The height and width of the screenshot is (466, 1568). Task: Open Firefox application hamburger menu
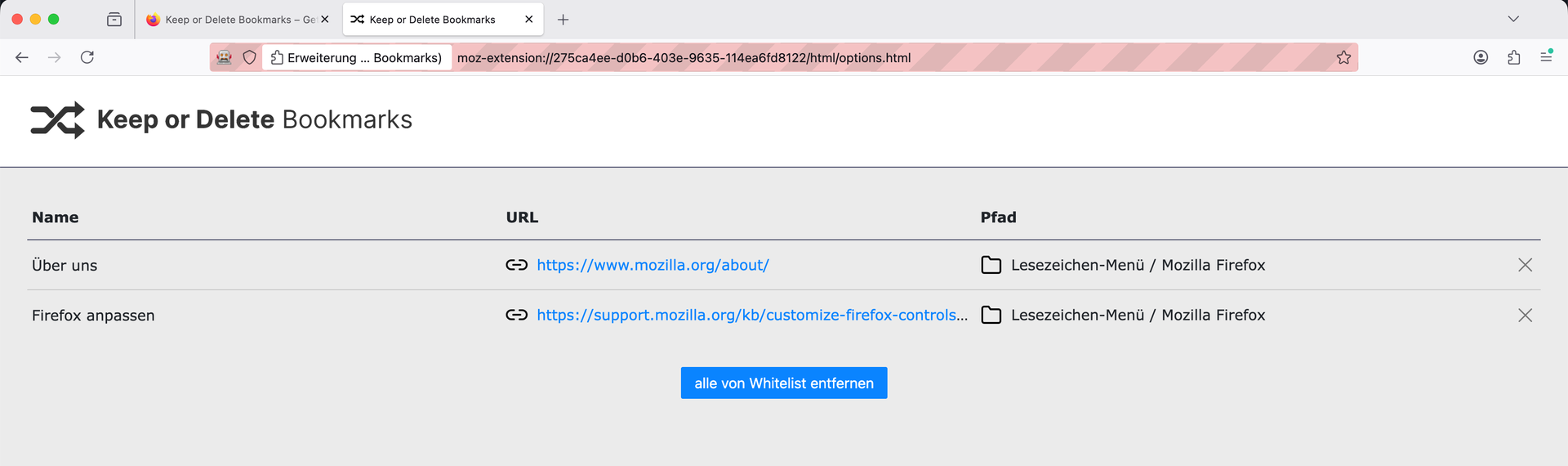[x=1546, y=57]
